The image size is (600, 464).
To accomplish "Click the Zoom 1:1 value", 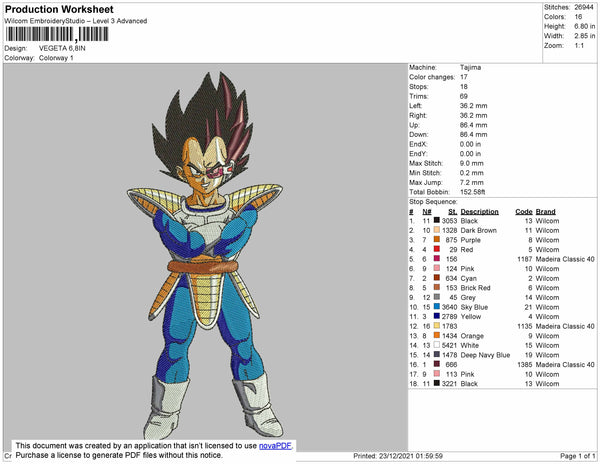I will click(579, 46).
